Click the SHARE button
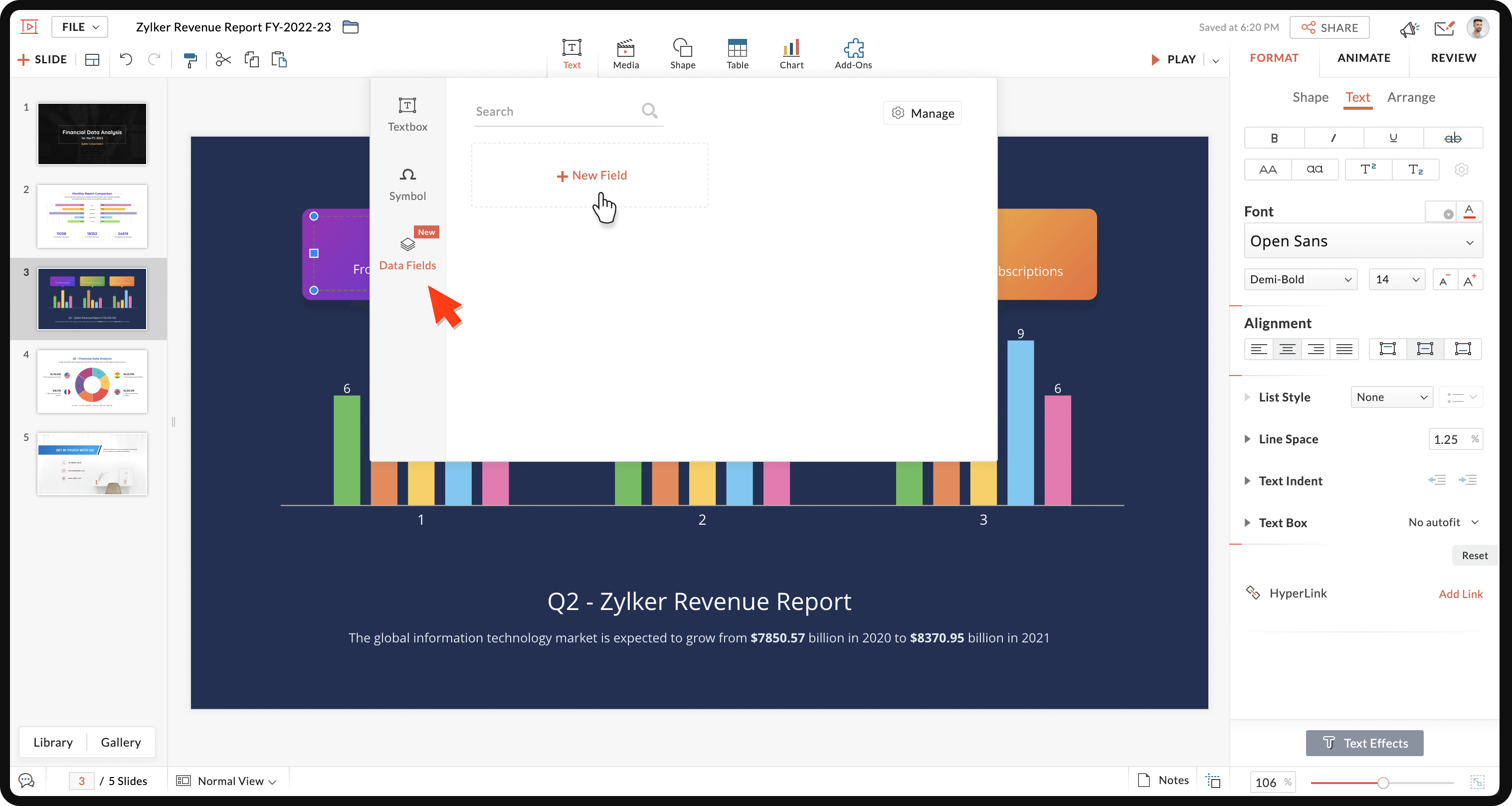The width and height of the screenshot is (1512, 806). tap(1329, 27)
